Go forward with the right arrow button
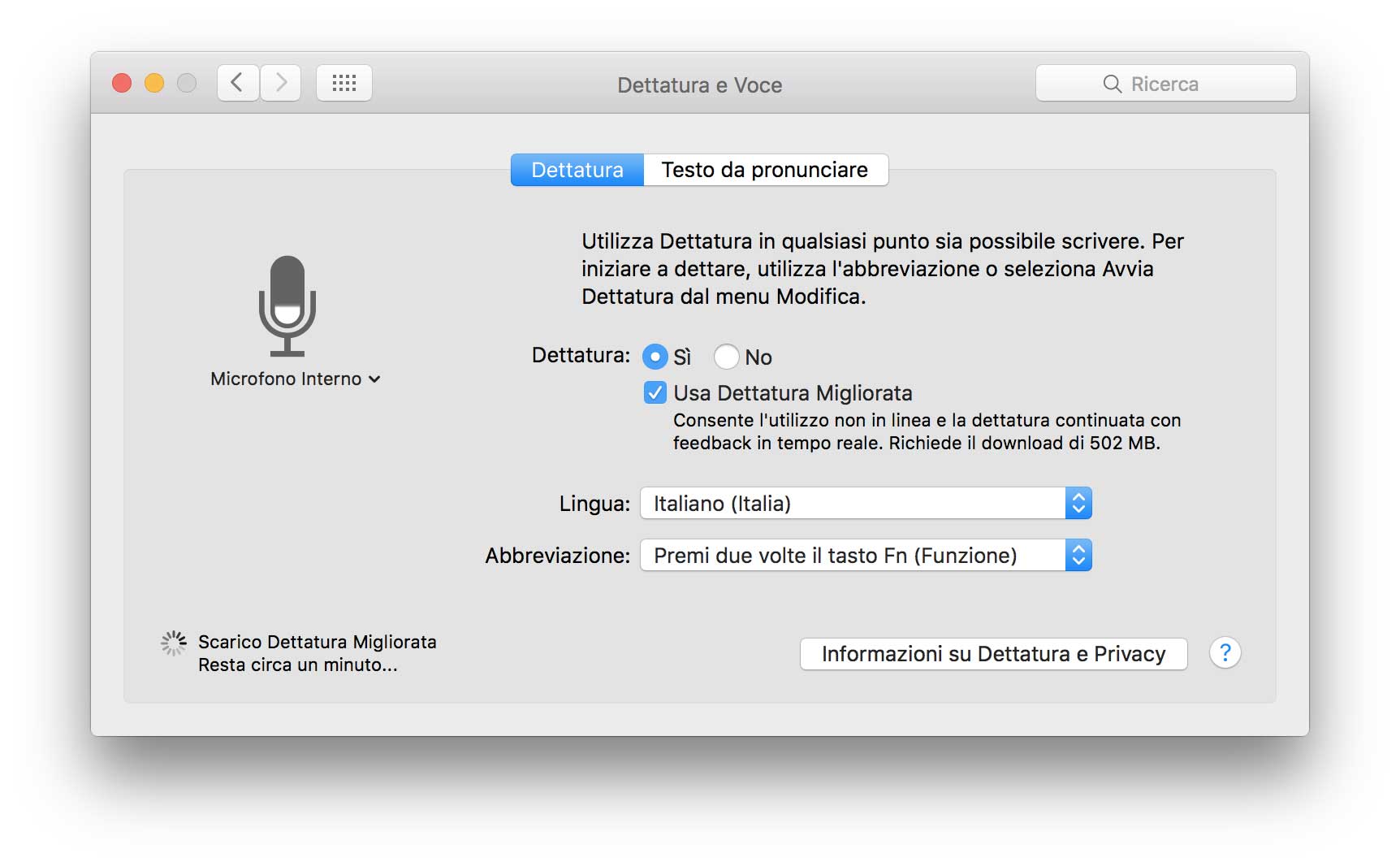The height and width of the screenshot is (866, 1400). [281, 83]
